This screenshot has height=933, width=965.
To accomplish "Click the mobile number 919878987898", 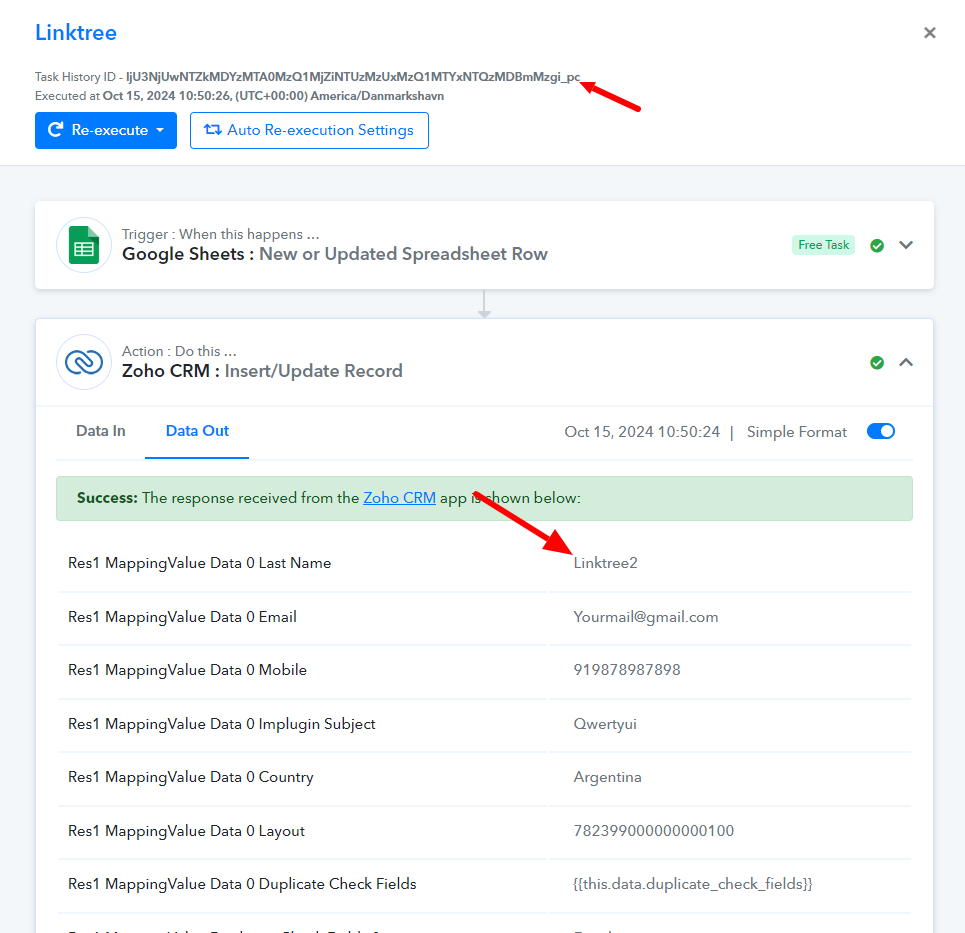I will click(x=627, y=670).
